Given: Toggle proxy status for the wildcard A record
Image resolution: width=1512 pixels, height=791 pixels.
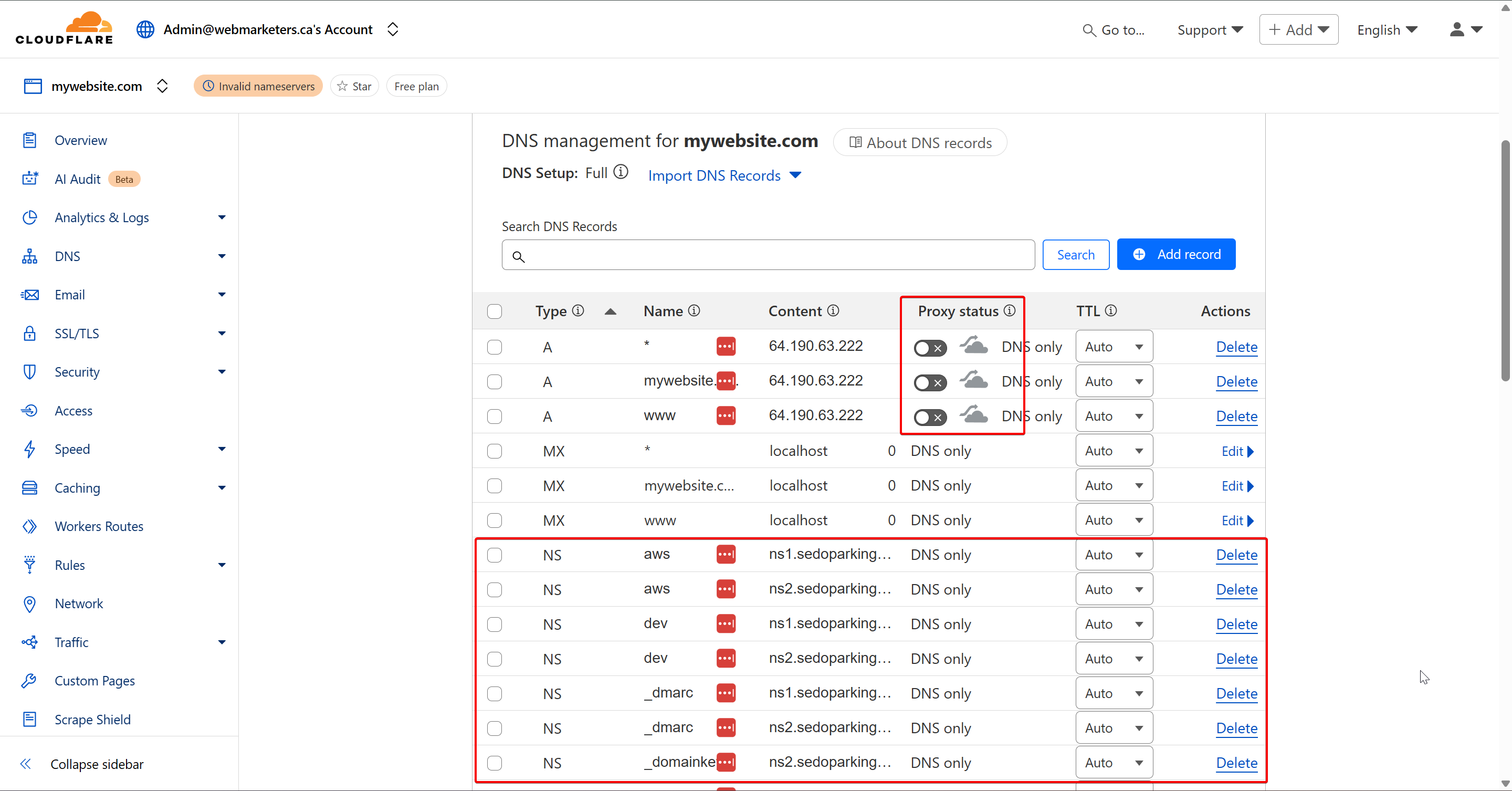Looking at the screenshot, I should (x=930, y=348).
